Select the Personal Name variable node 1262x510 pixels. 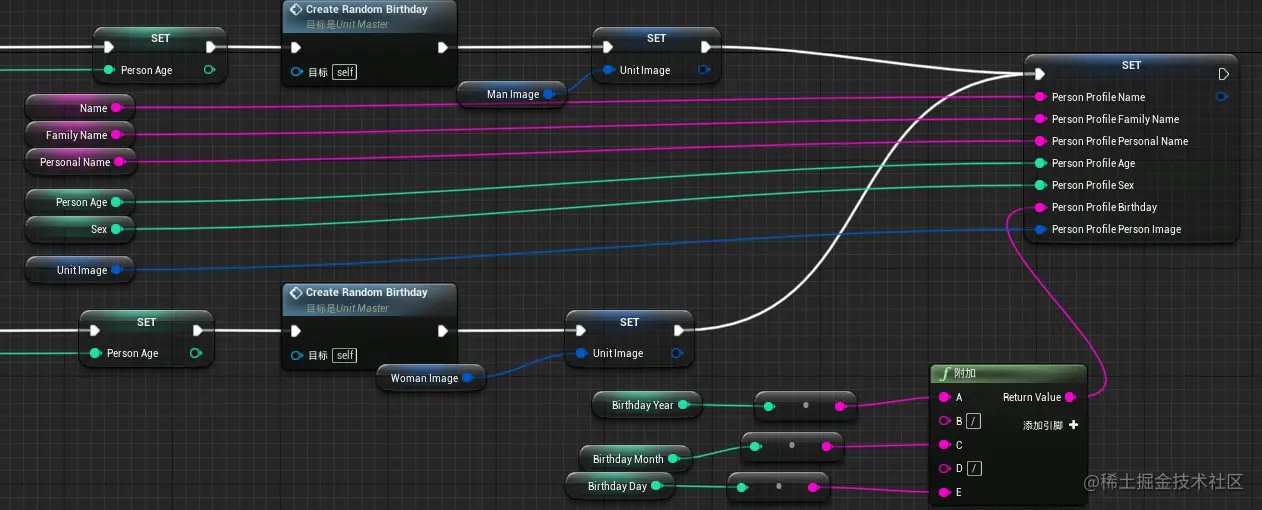[x=82, y=162]
